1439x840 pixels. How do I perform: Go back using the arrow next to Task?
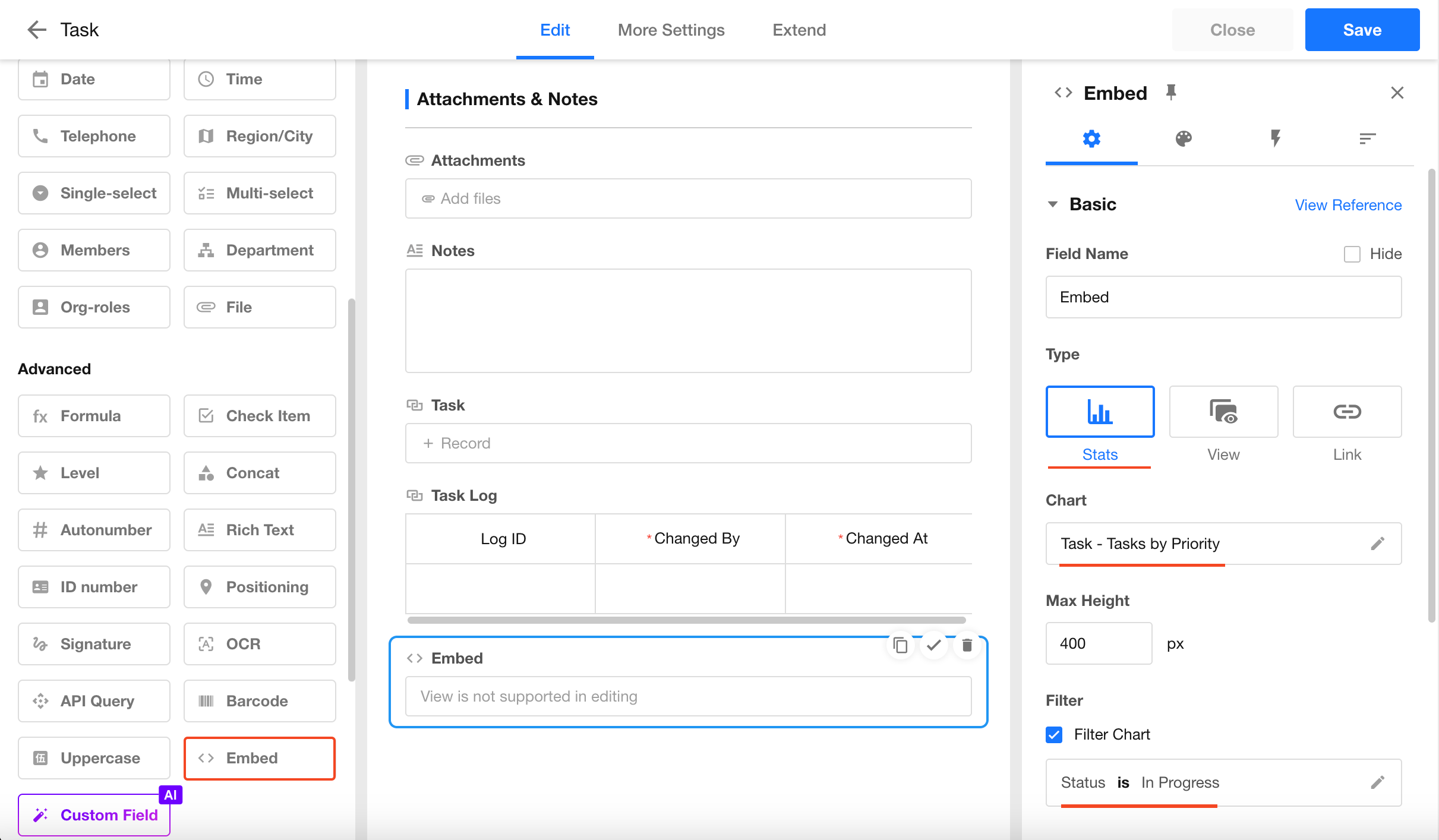(x=37, y=30)
